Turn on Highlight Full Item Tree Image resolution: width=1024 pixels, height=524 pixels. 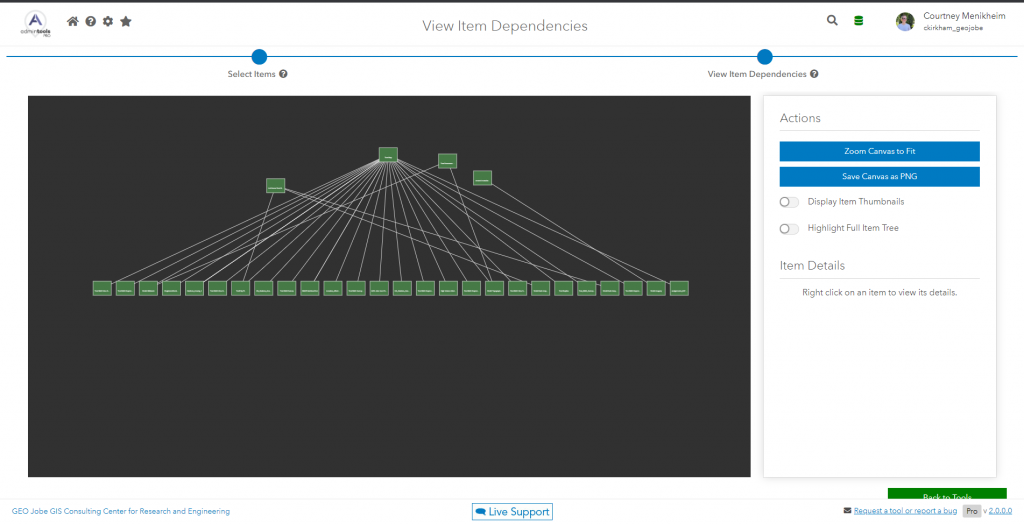(789, 228)
